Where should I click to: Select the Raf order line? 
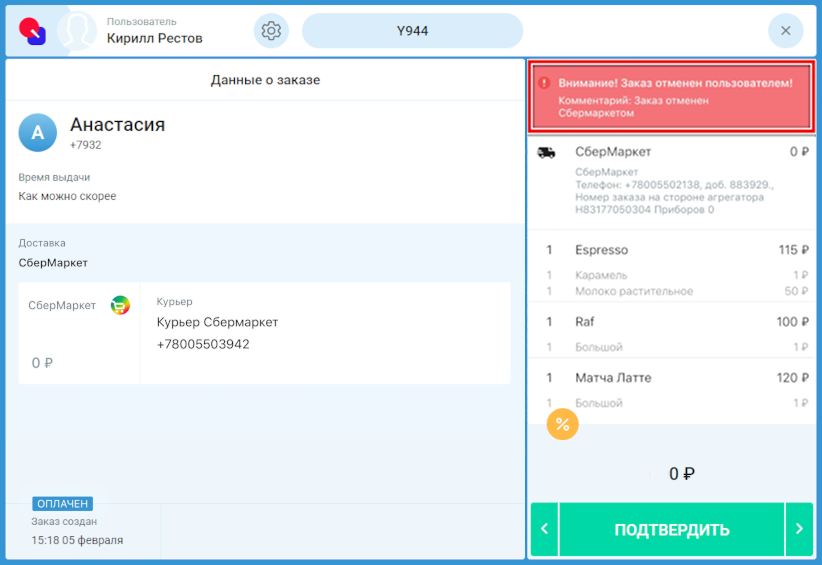(672, 322)
